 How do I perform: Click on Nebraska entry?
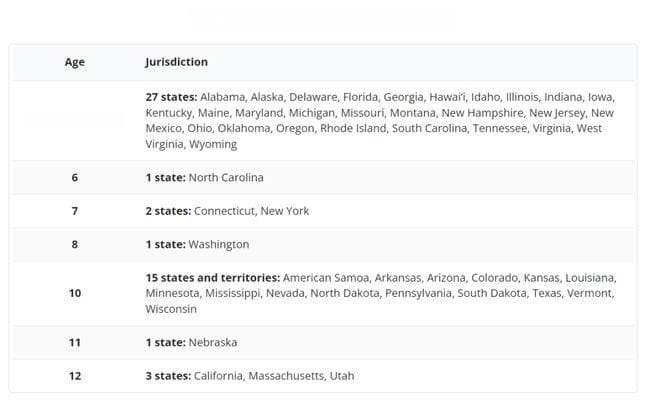coord(213,343)
